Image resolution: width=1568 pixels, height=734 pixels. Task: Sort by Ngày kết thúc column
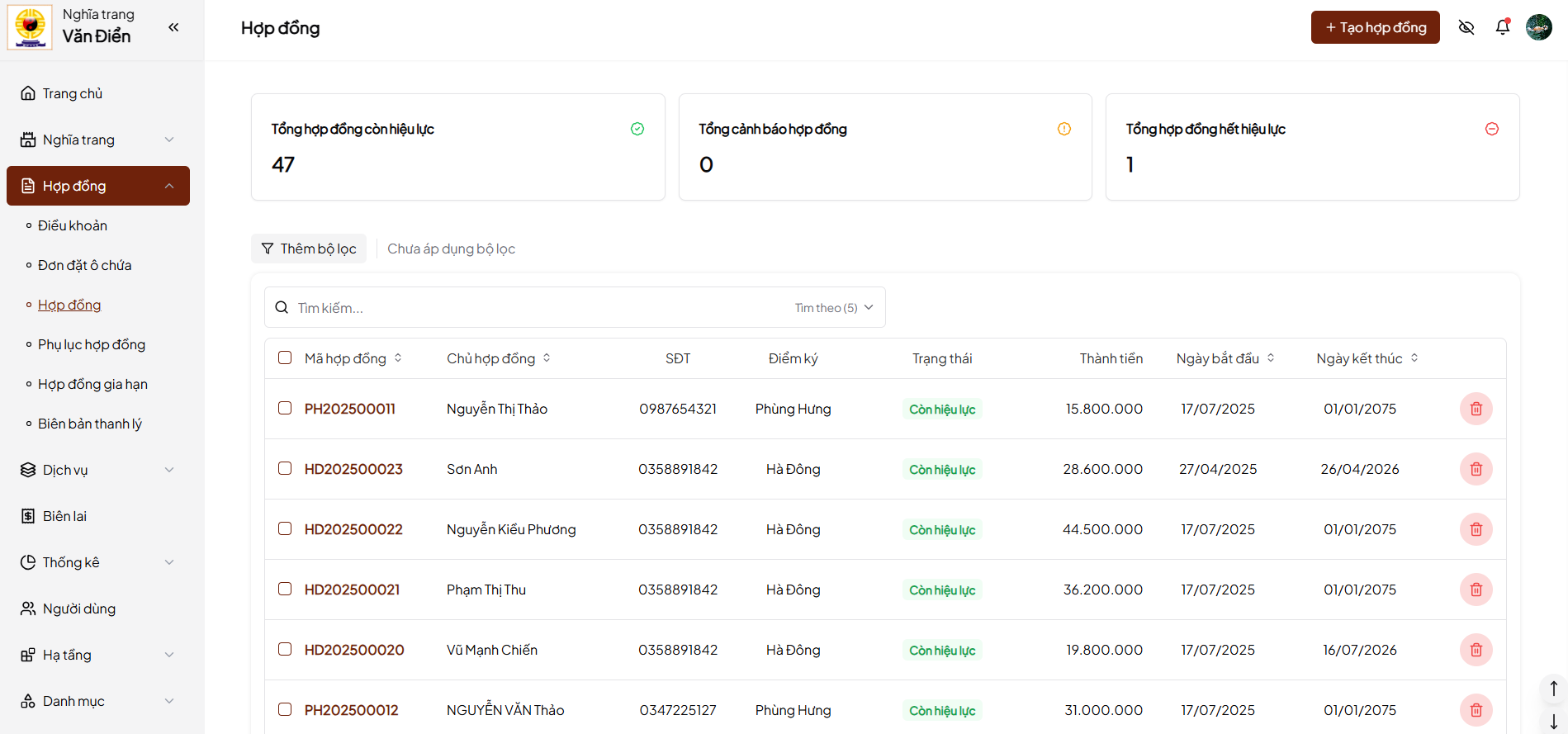coord(1414,358)
